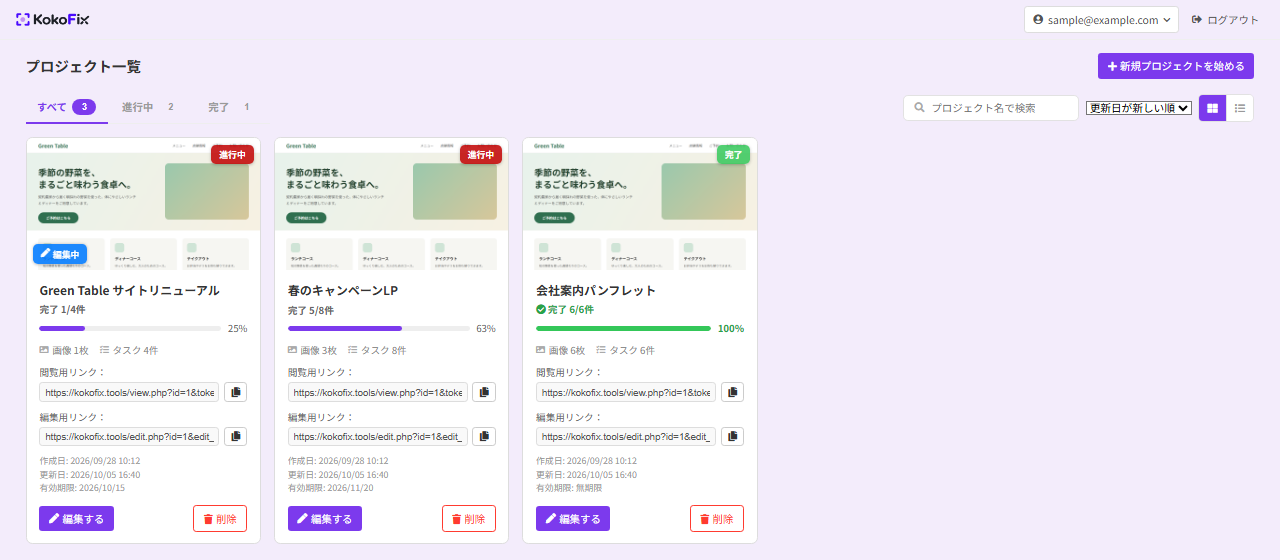Click the ログアウト logout link
Screen dimensions: 1280x560
pyautogui.click(x=1225, y=20)
